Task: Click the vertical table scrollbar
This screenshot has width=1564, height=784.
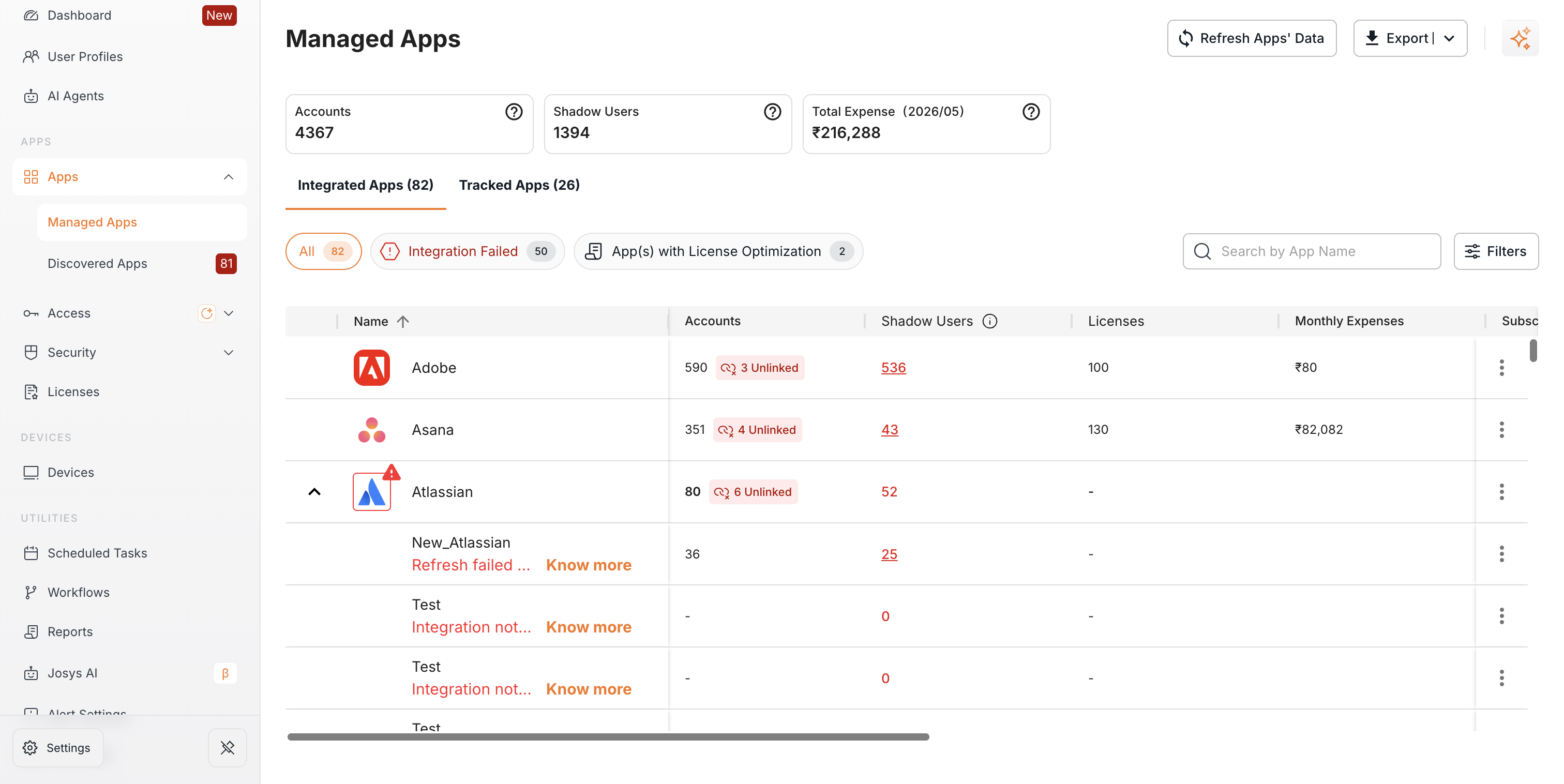Action: point(1532,351)
